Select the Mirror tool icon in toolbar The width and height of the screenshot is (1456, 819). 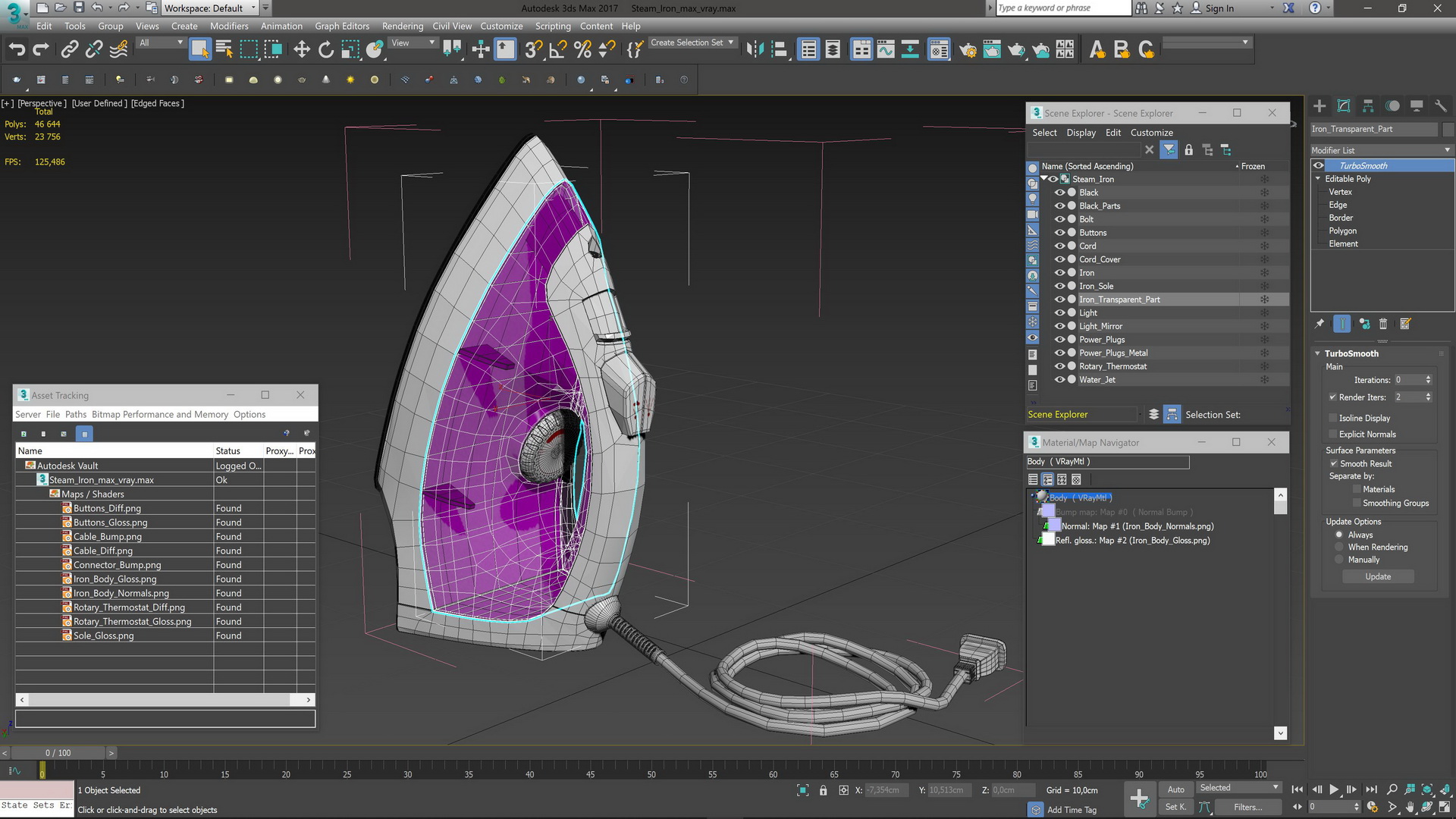[757, 49]
